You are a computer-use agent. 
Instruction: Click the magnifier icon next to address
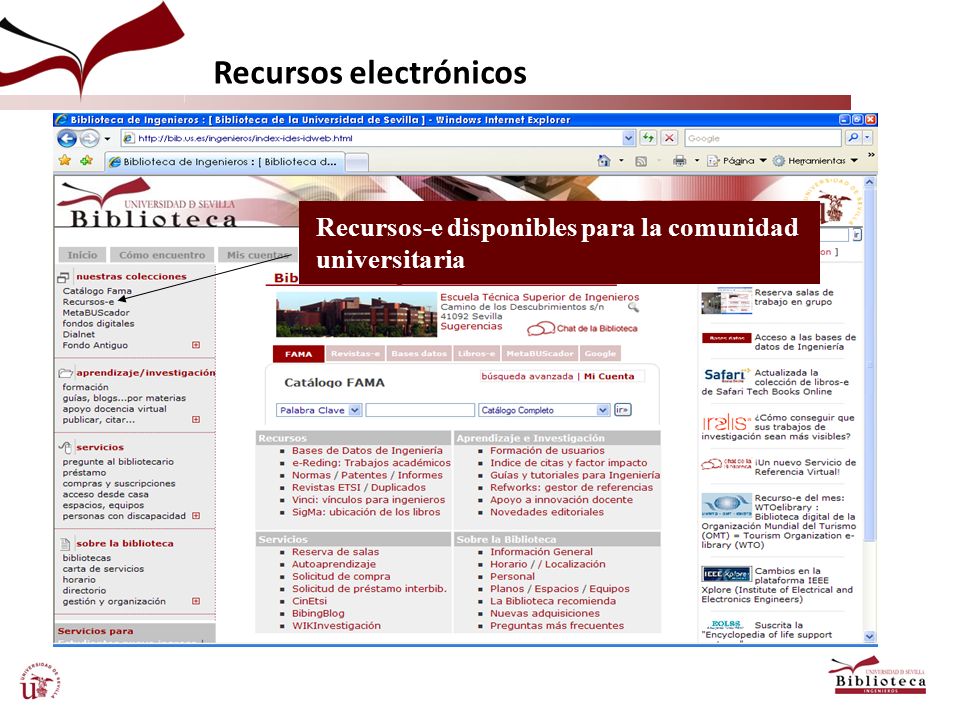click(x=633, y=307)
